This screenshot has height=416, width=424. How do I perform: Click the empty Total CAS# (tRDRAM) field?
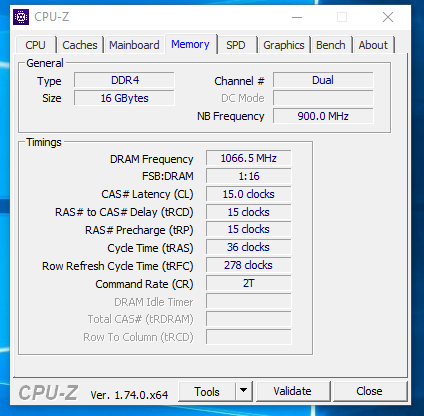(x=249, y=320)
